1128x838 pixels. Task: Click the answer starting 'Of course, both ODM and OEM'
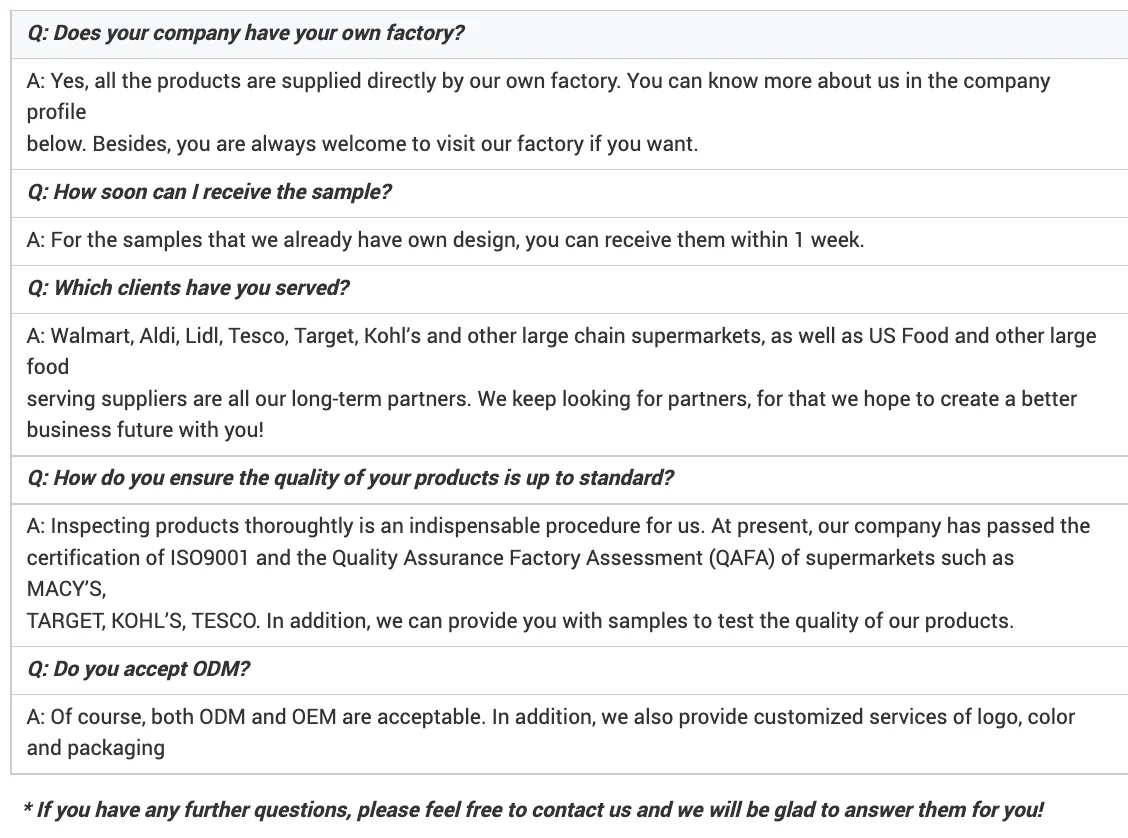tap(550, 717)
